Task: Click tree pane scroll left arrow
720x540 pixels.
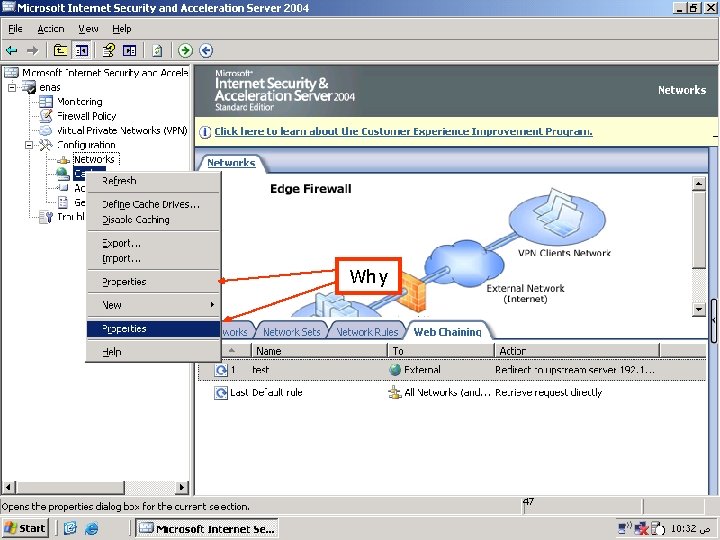Action: pyautogui.click(x=8, y=487)
